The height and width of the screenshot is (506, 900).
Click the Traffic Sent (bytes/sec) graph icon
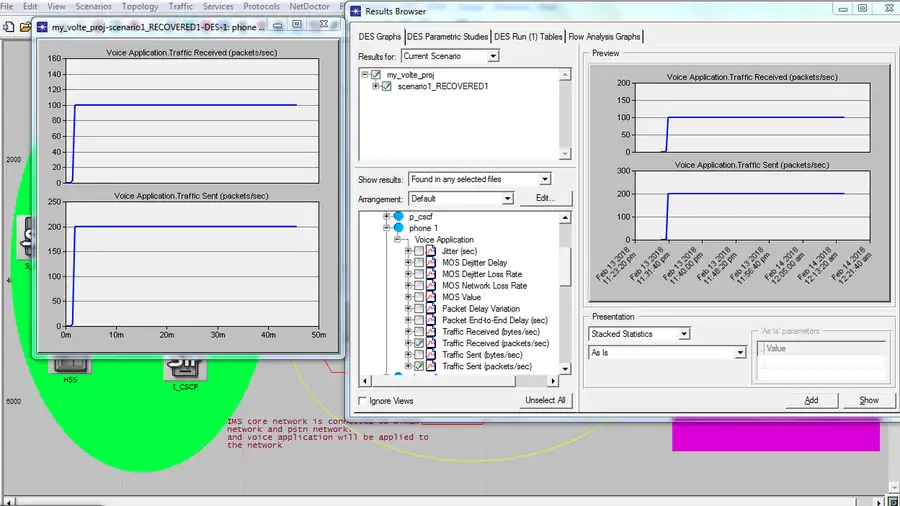[430, 354]
